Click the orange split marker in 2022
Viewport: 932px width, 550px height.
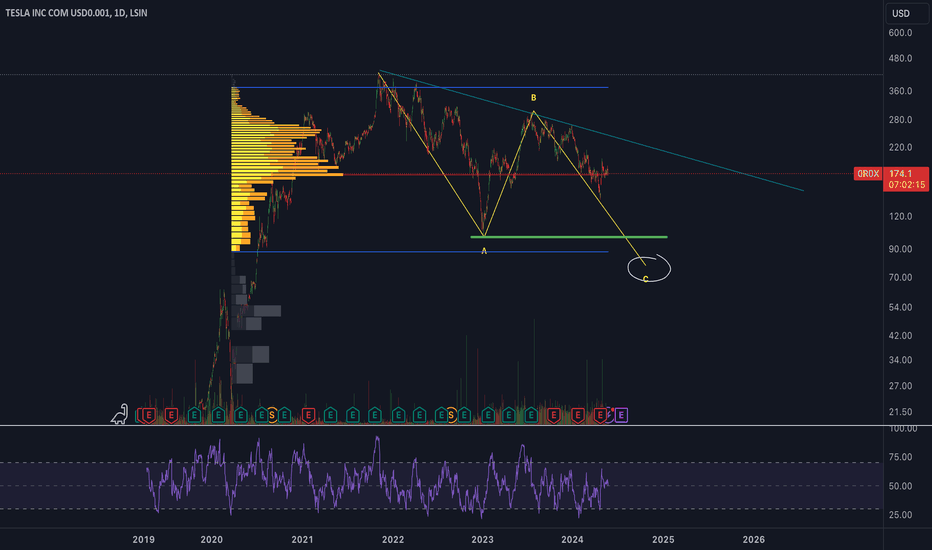[x=451, y=415]
